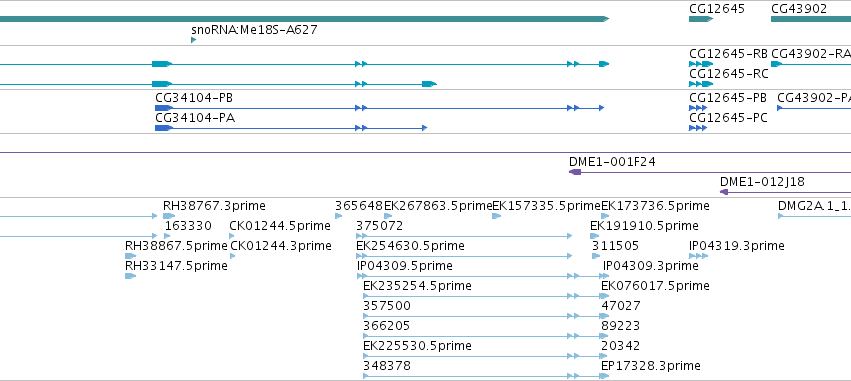Select the RH38867.5prime EST label
This screenshot has height=381, width=851.
tap(176, 246)
